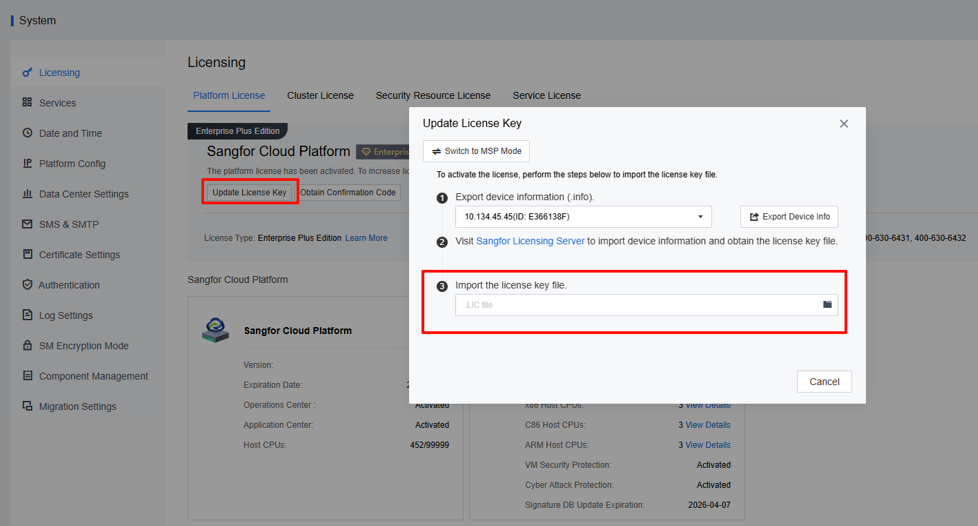
Task: Click the Platform Config icon
Action: (x=27, y=163)
